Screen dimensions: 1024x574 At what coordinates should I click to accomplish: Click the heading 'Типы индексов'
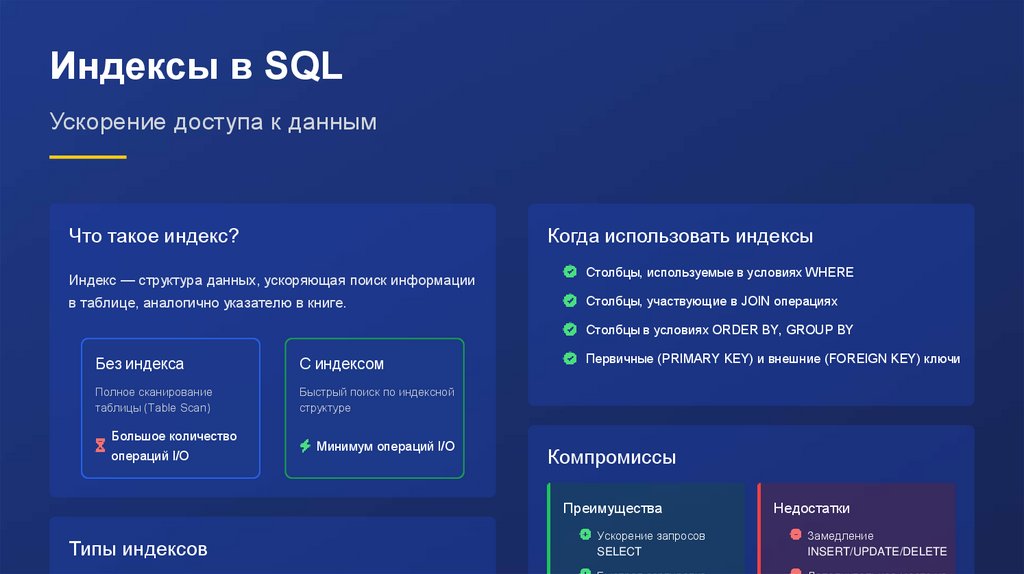138,549
